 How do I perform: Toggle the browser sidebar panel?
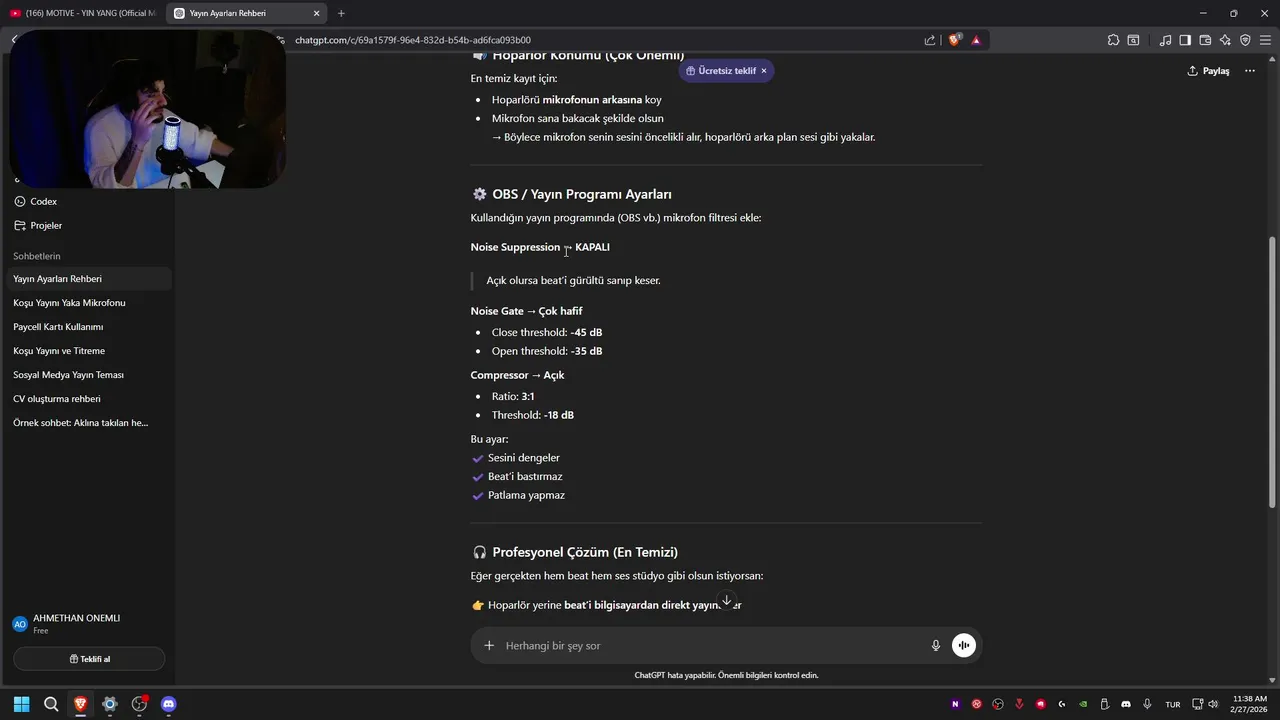click(1185, 40)
